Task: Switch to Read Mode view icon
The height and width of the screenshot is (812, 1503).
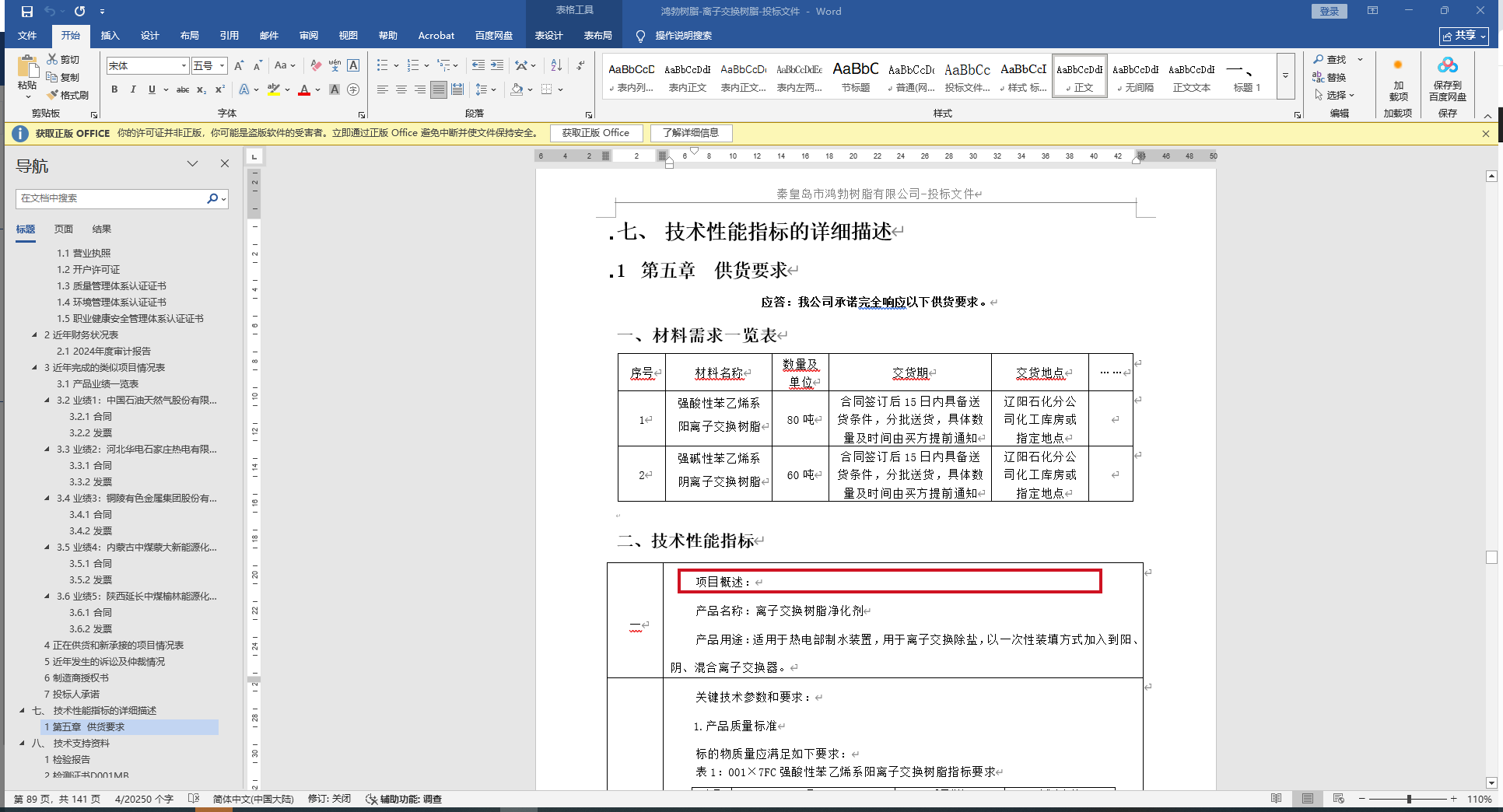Action: [x=1277, y=799]
